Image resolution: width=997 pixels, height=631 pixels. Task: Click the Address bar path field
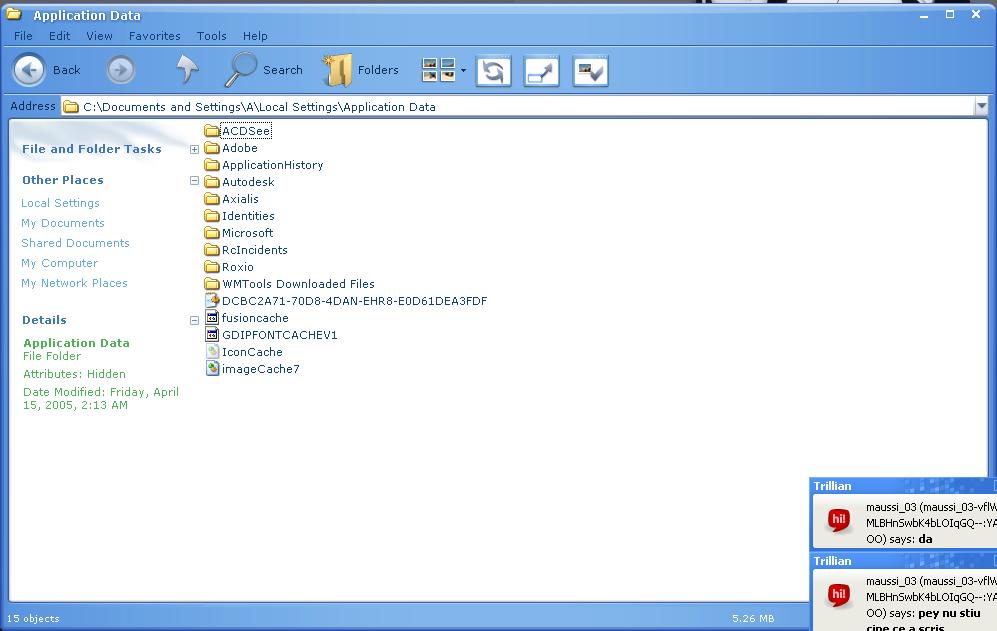[x=500, y=107]
